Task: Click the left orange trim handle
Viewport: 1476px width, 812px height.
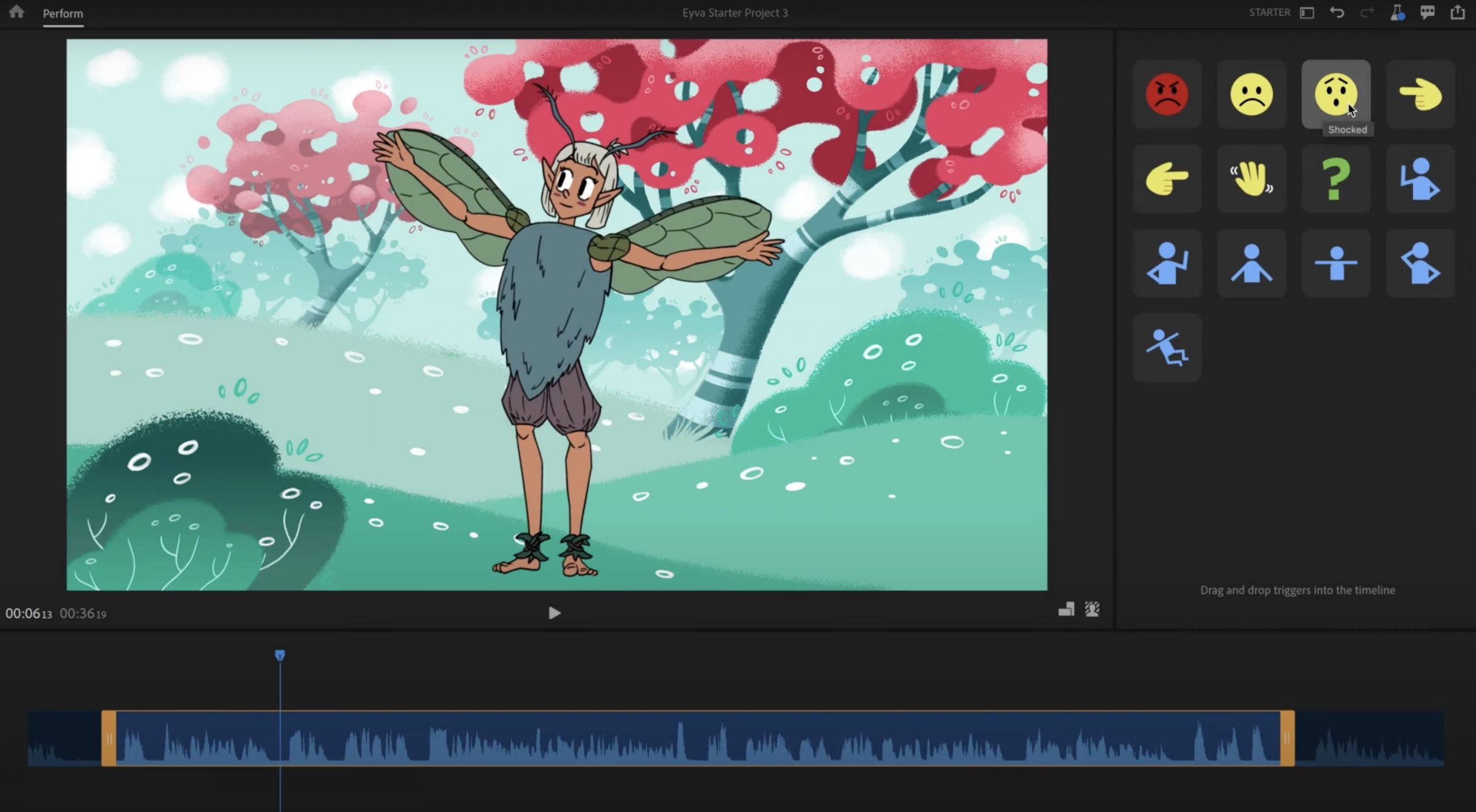Action: [x=109, y=738]
